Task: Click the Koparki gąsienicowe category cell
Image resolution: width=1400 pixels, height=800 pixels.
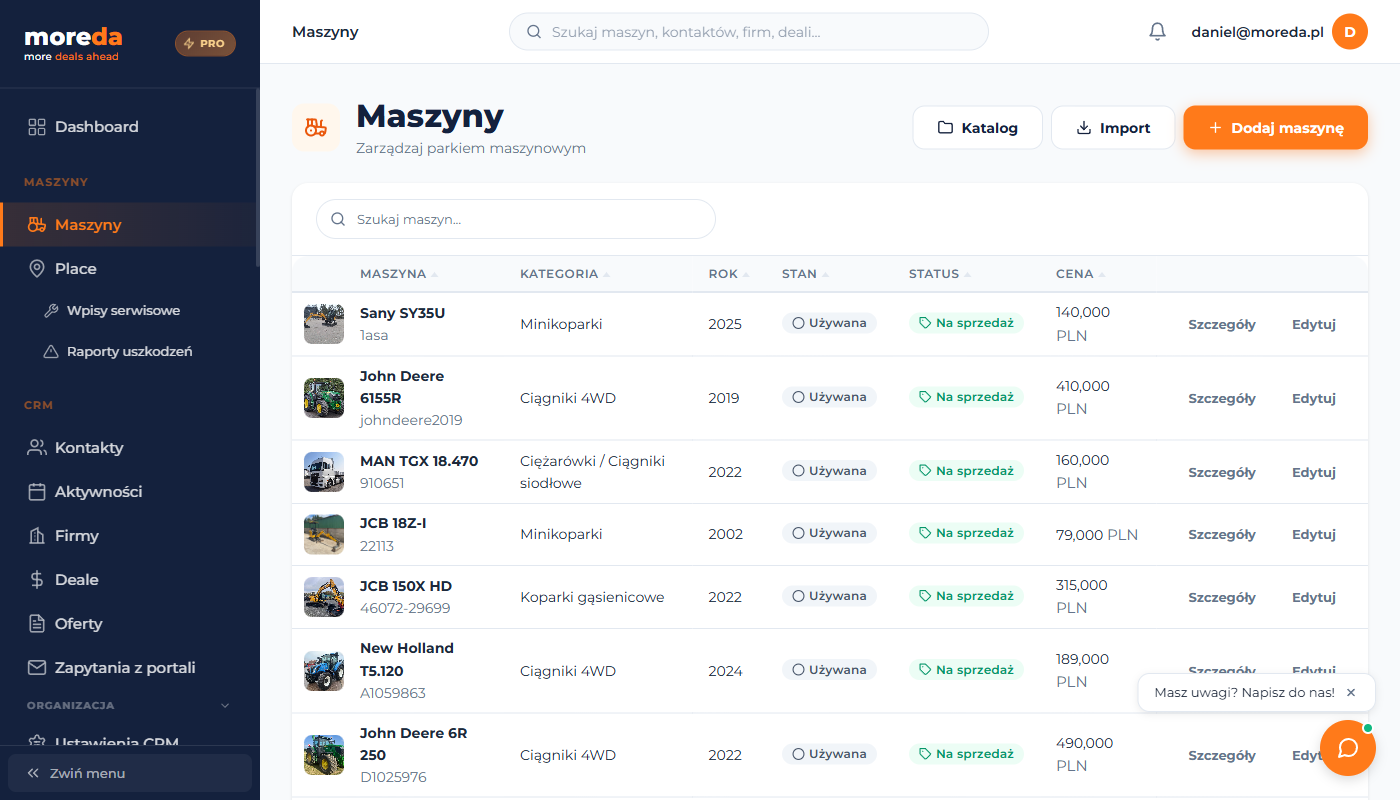Action: pyautogui.click(x=592, y=597)
